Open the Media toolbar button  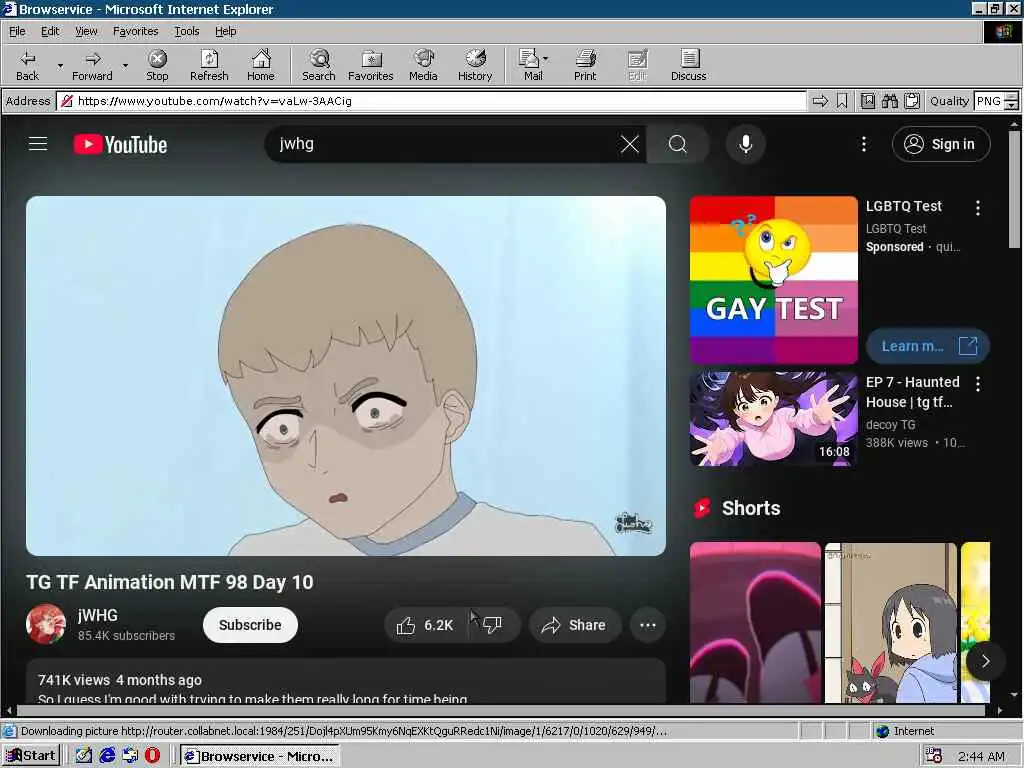[423, 65]
